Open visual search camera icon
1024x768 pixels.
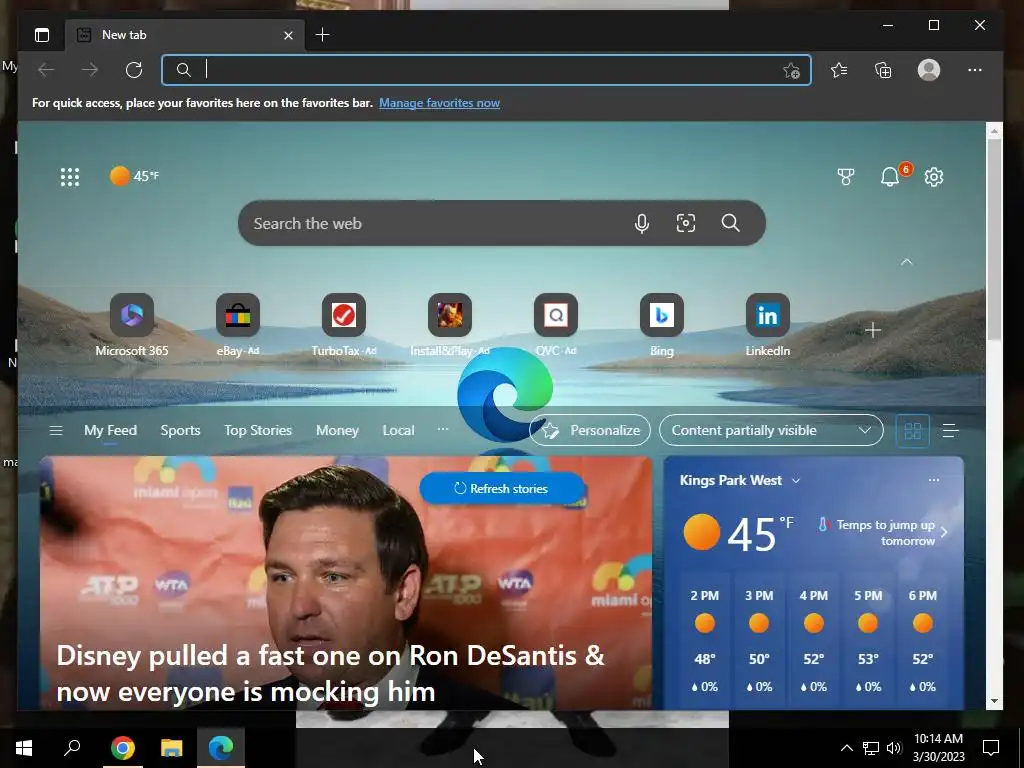[x=686, y=223]
